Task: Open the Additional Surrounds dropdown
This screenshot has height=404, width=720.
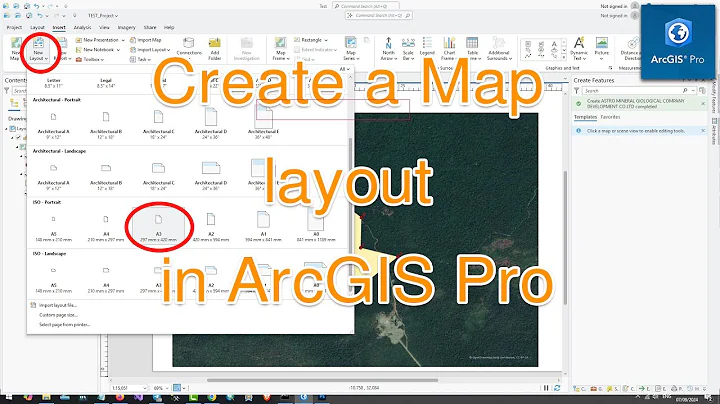Action: pyautogui.click(x=499, y=49)
